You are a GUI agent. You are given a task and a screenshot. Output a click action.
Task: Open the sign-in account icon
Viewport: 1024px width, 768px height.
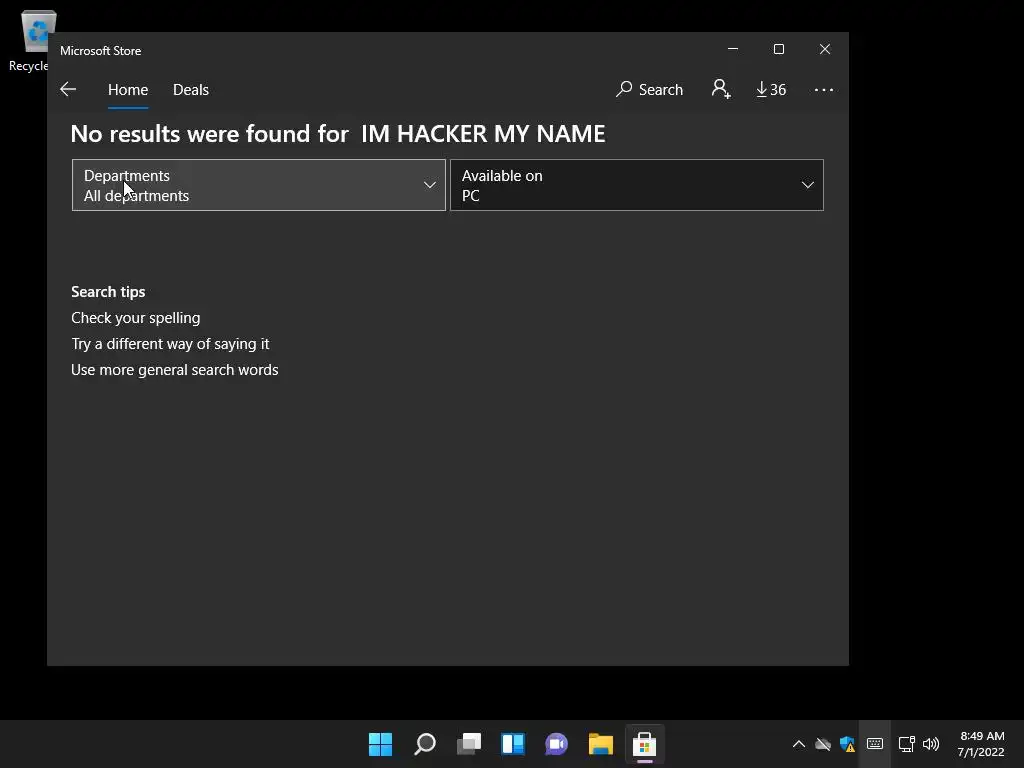(x=721, y=89)
